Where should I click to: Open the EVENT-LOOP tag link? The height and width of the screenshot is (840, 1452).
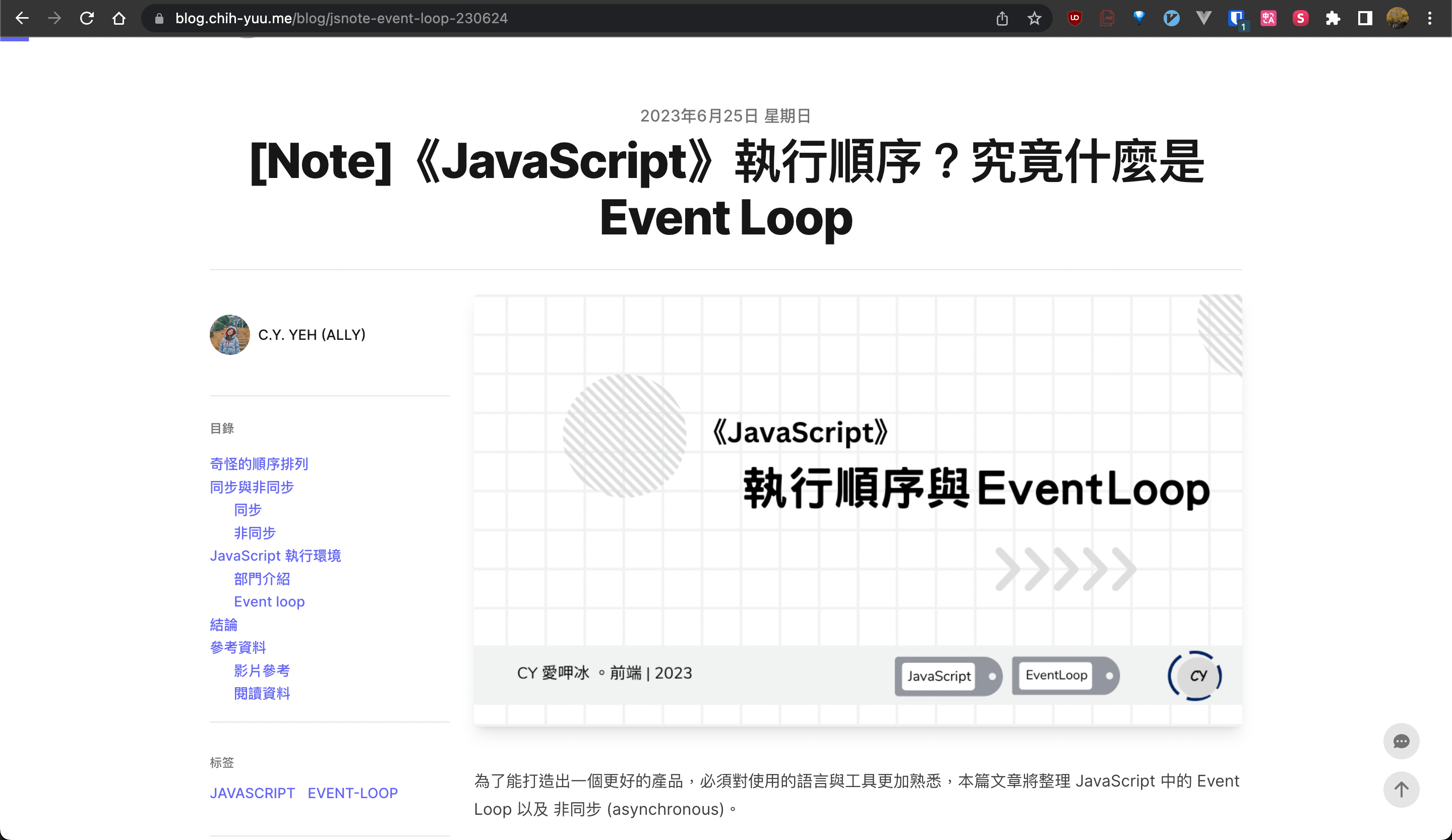tap(352, 793)
